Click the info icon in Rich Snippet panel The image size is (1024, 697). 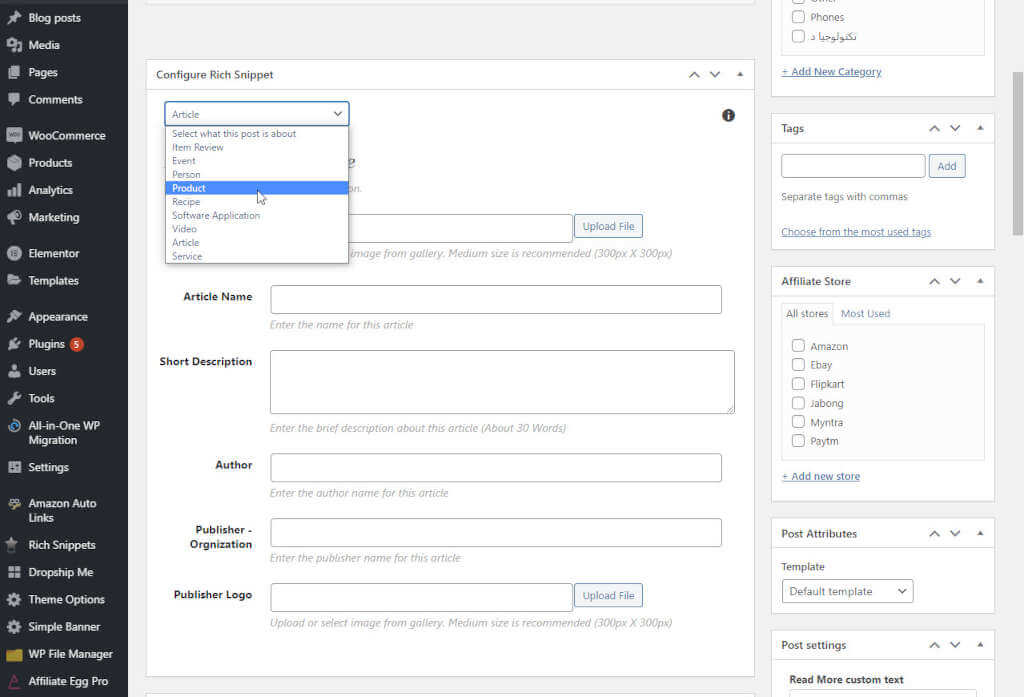pyautogui.click(x=728, y=116)
